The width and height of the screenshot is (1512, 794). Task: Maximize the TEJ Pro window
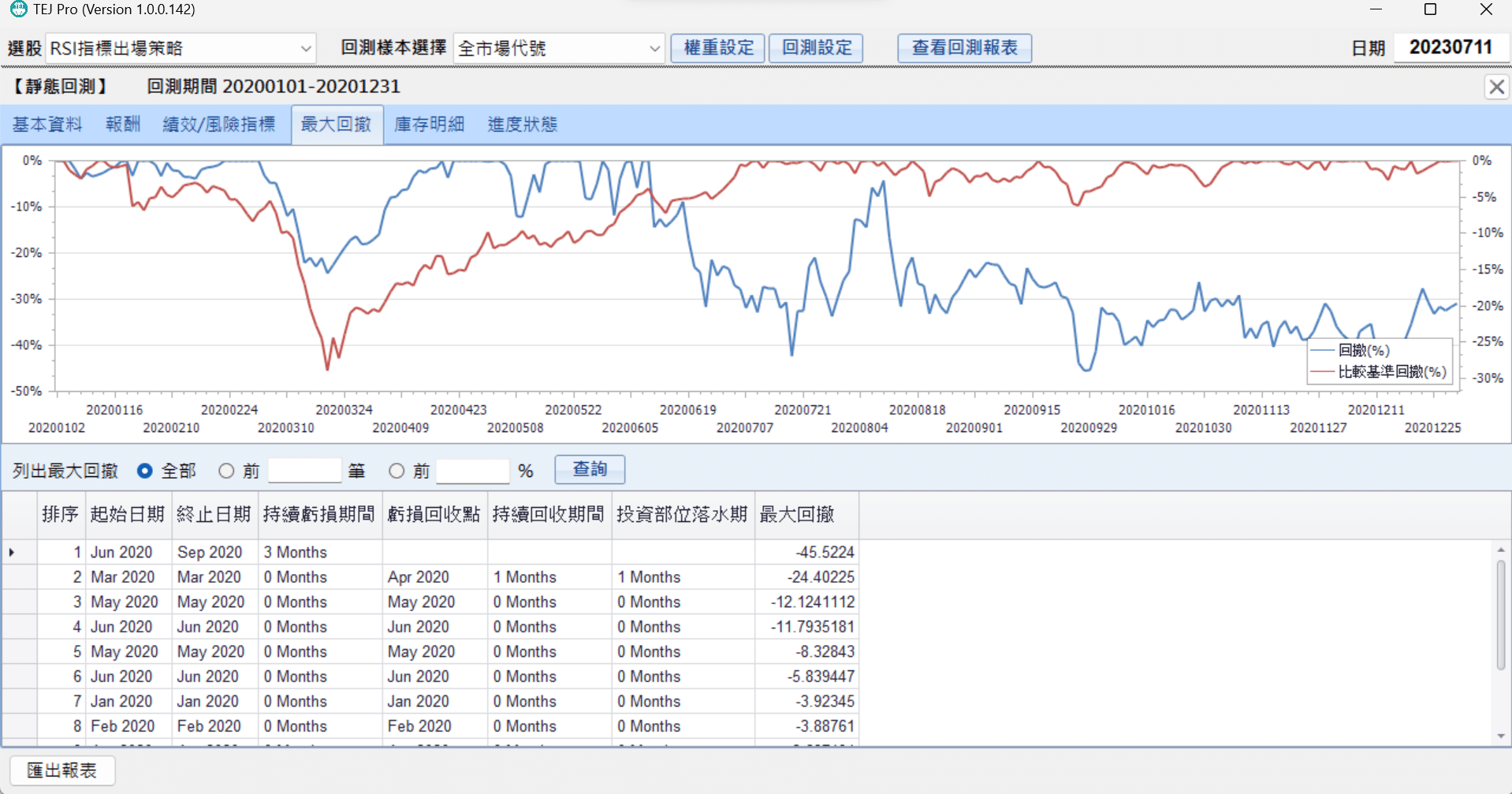(1430, 9)
